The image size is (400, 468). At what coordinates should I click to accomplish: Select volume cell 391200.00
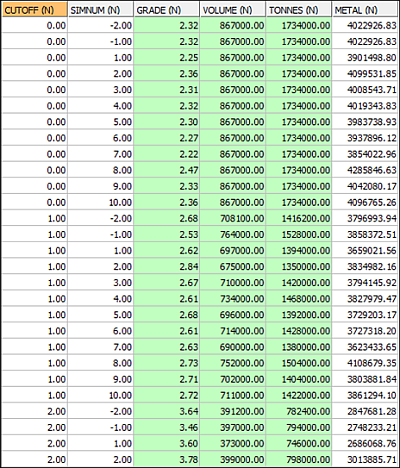(233, 411)
